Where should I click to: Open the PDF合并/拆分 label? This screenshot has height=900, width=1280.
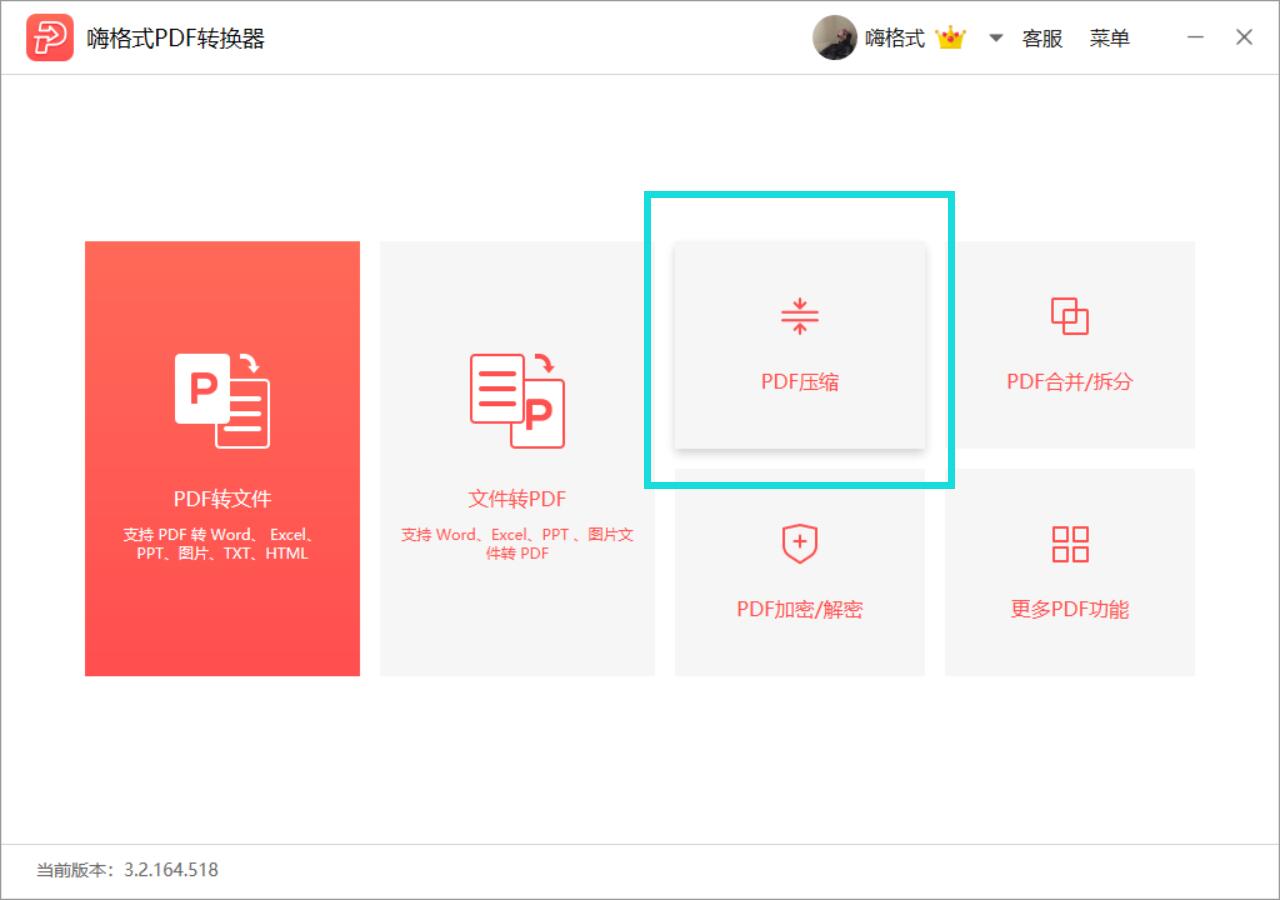(1070, 382)
